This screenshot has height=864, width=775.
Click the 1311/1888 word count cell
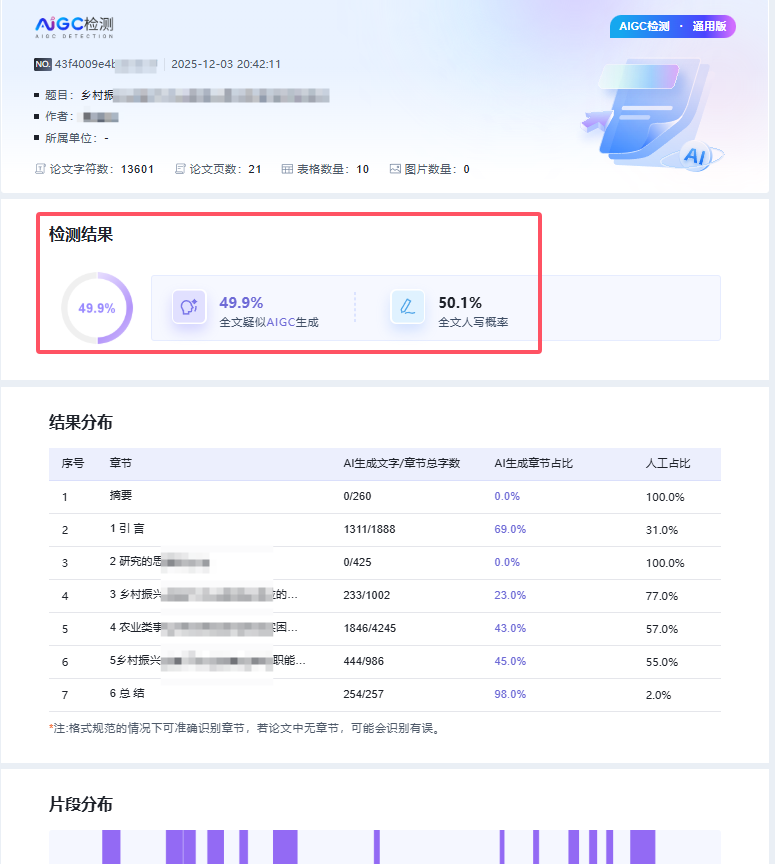click(x=369, y=529)
